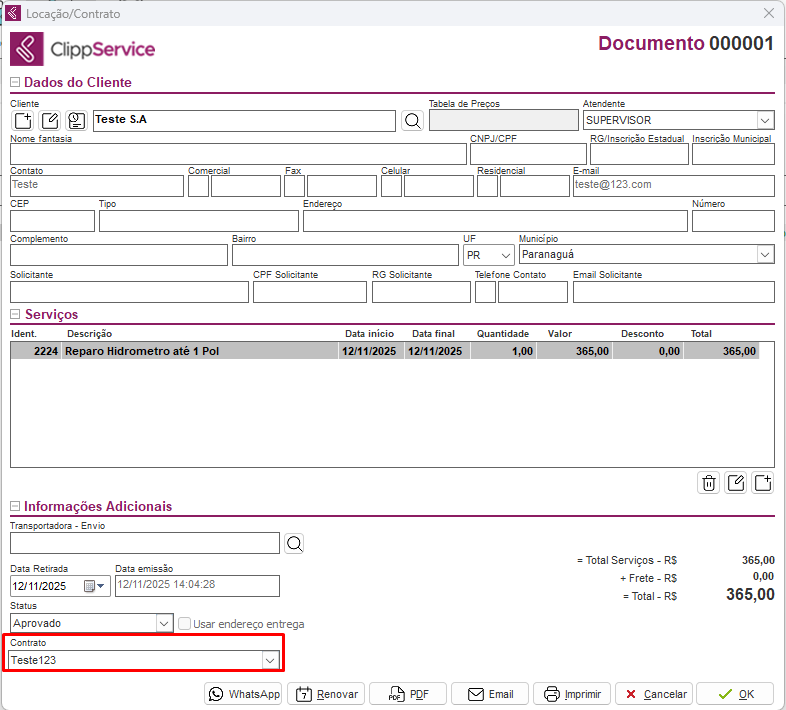The image size is (786, 710).
Task: Click the edit client icon
Action: (50, 121)
